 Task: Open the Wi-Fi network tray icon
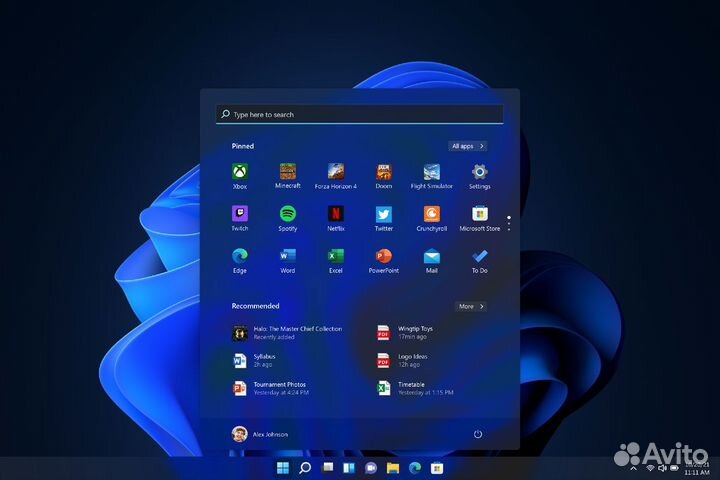coord(650,468)
